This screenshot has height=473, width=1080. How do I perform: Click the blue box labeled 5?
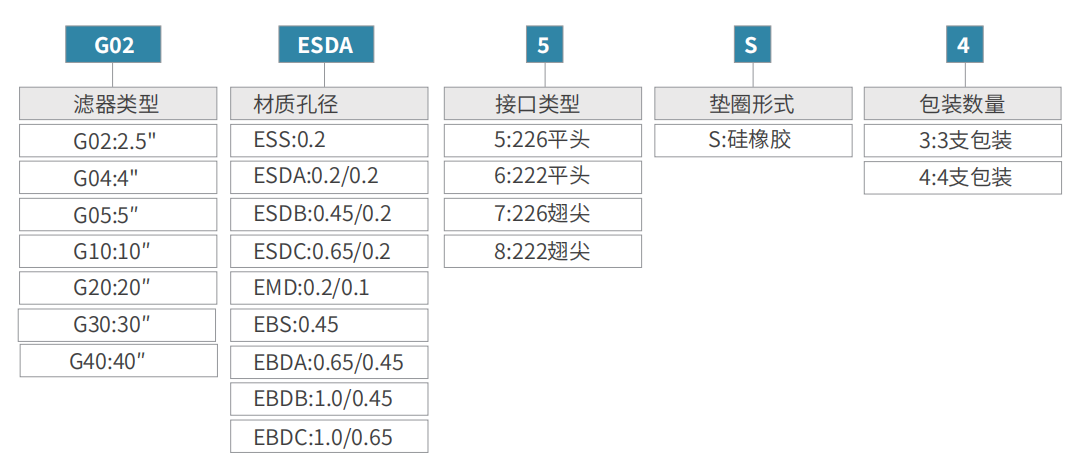[x=543, y=45]
